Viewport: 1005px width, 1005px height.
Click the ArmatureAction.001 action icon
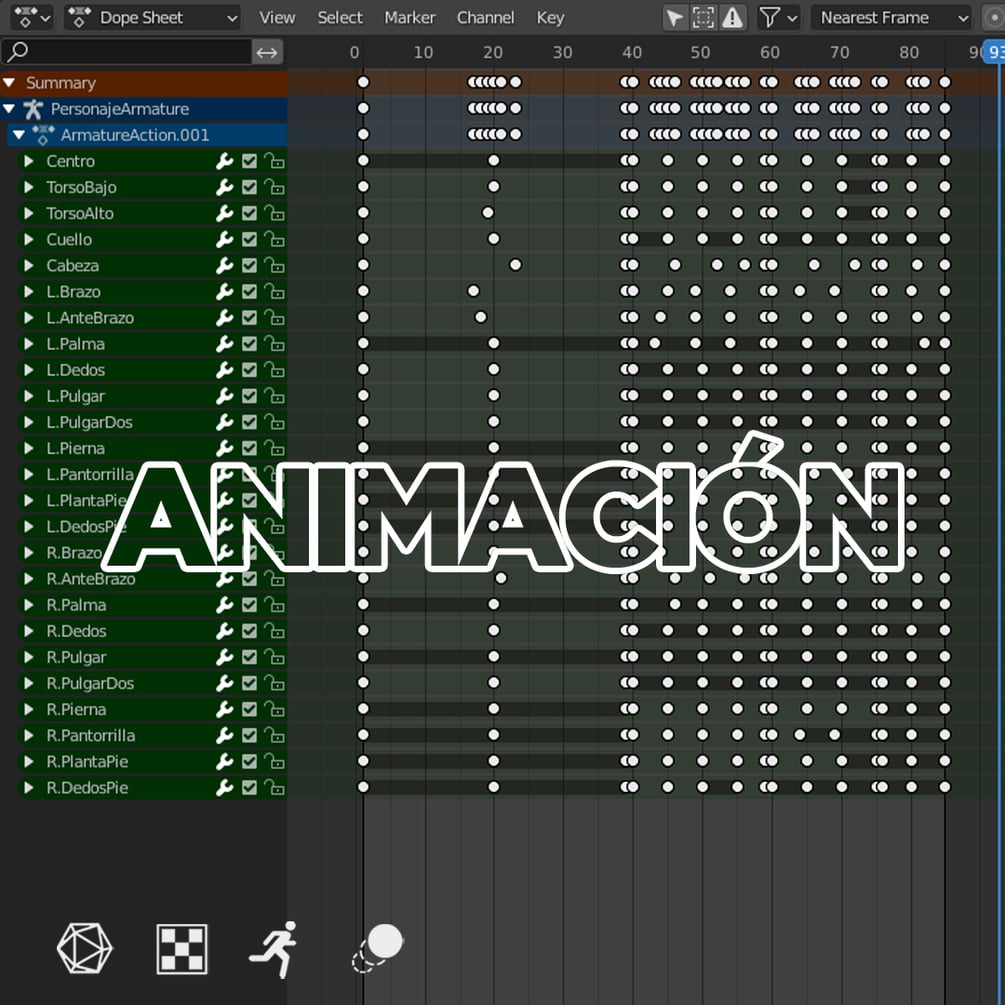(43, 135)
